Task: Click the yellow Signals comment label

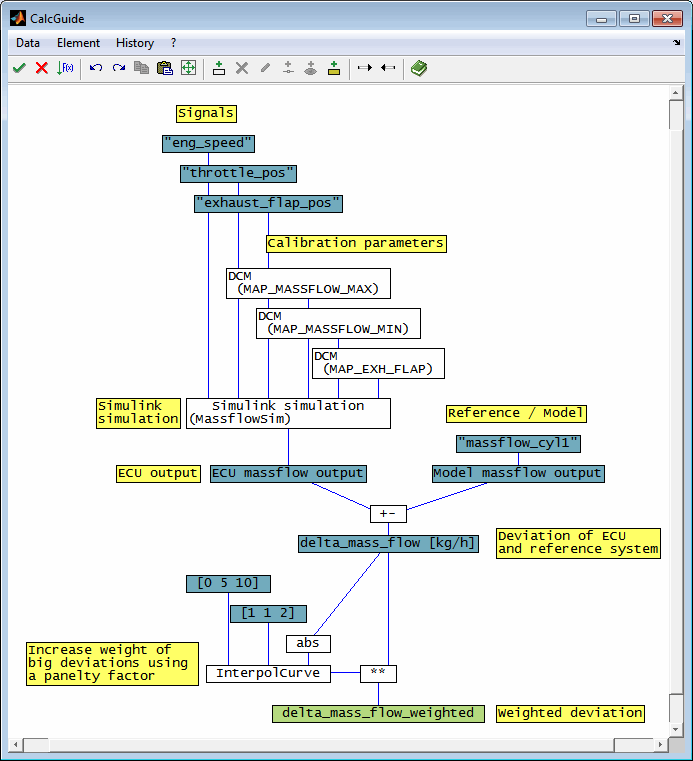Action: point(206,114)
